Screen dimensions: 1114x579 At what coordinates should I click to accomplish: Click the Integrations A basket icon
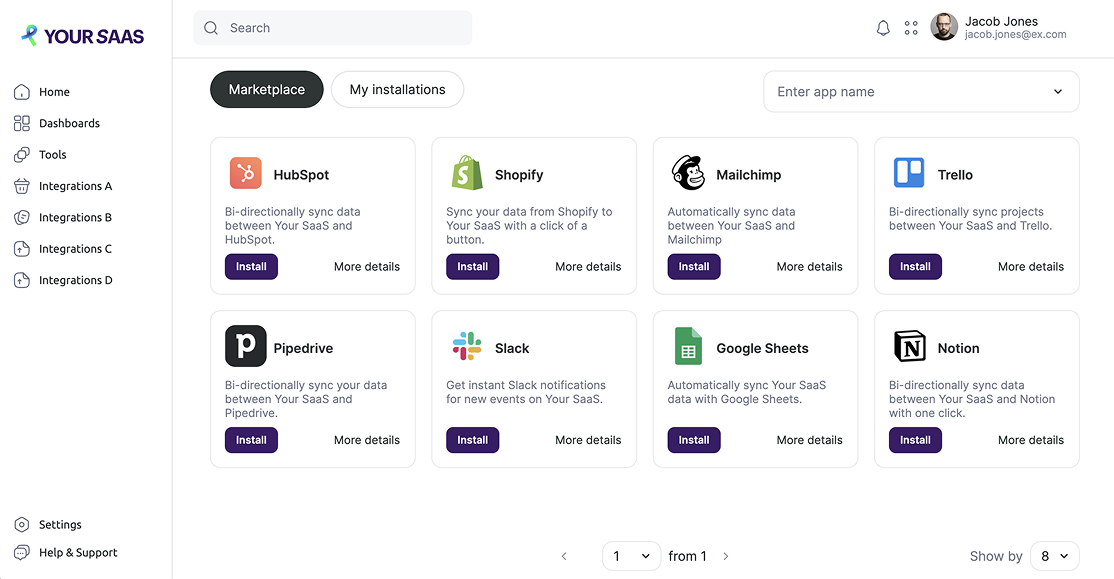coord(22,186)
